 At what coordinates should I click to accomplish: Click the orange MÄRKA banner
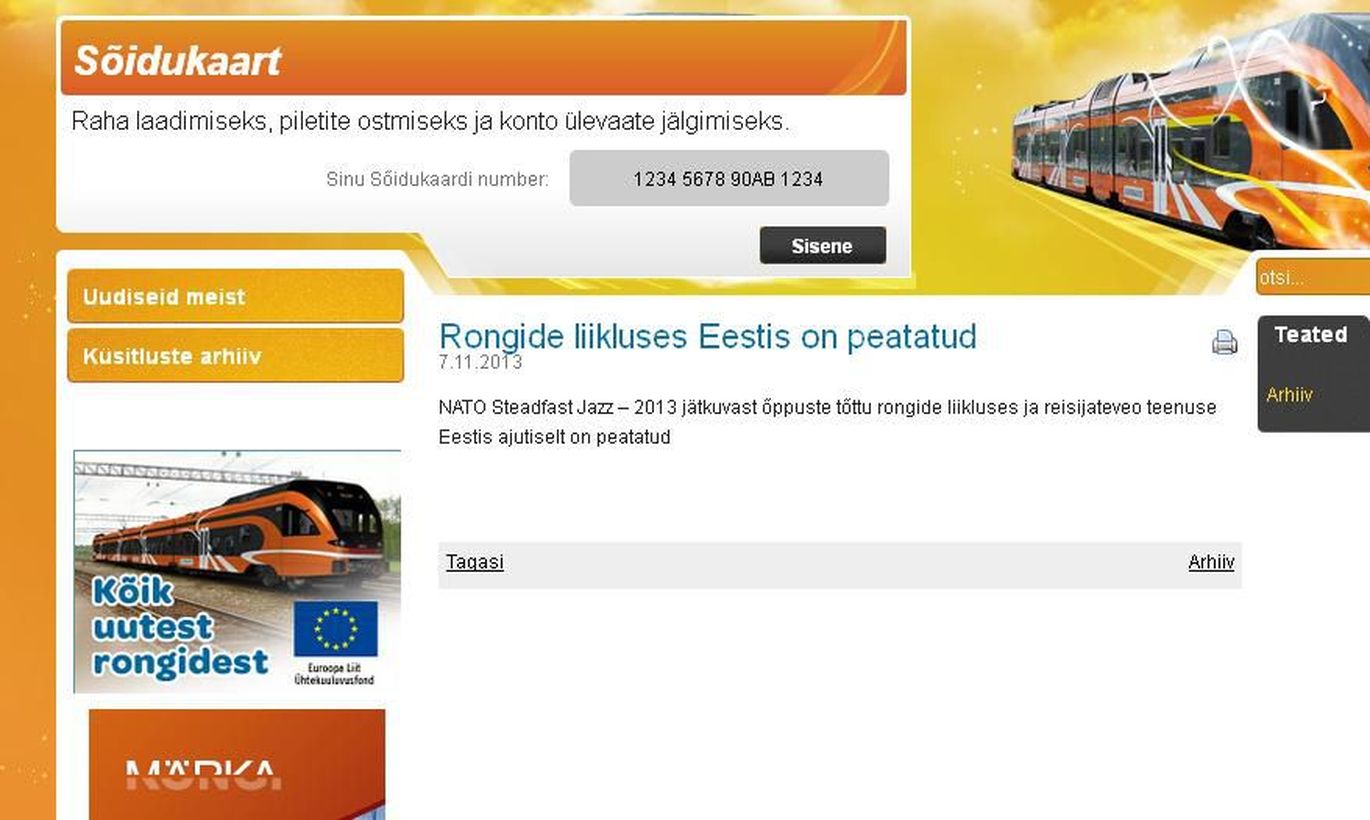[x=237, y=765]
